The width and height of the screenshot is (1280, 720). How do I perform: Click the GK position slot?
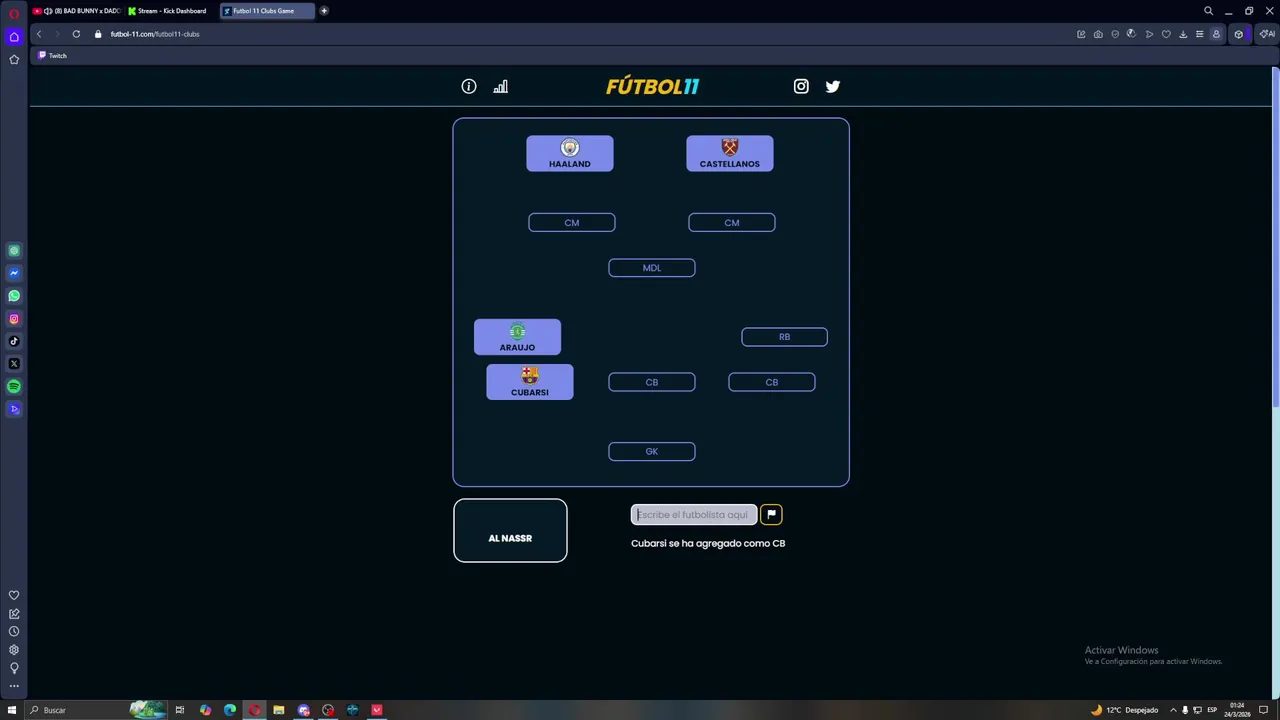(x=652, y=452)
